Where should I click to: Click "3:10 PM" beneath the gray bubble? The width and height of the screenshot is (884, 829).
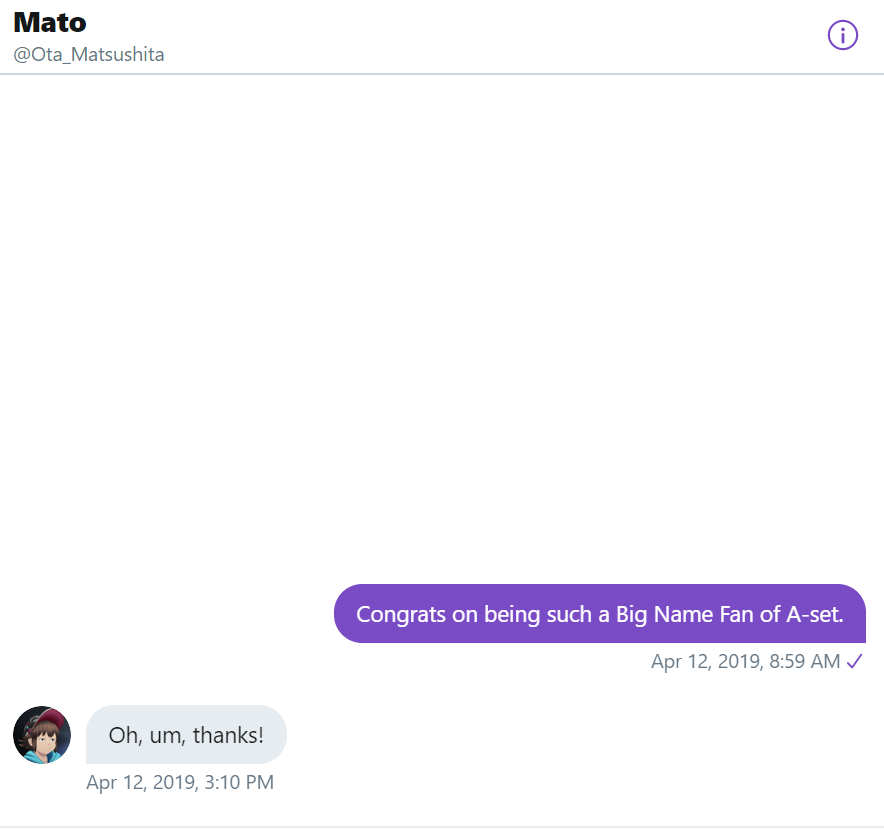[239, 782]
